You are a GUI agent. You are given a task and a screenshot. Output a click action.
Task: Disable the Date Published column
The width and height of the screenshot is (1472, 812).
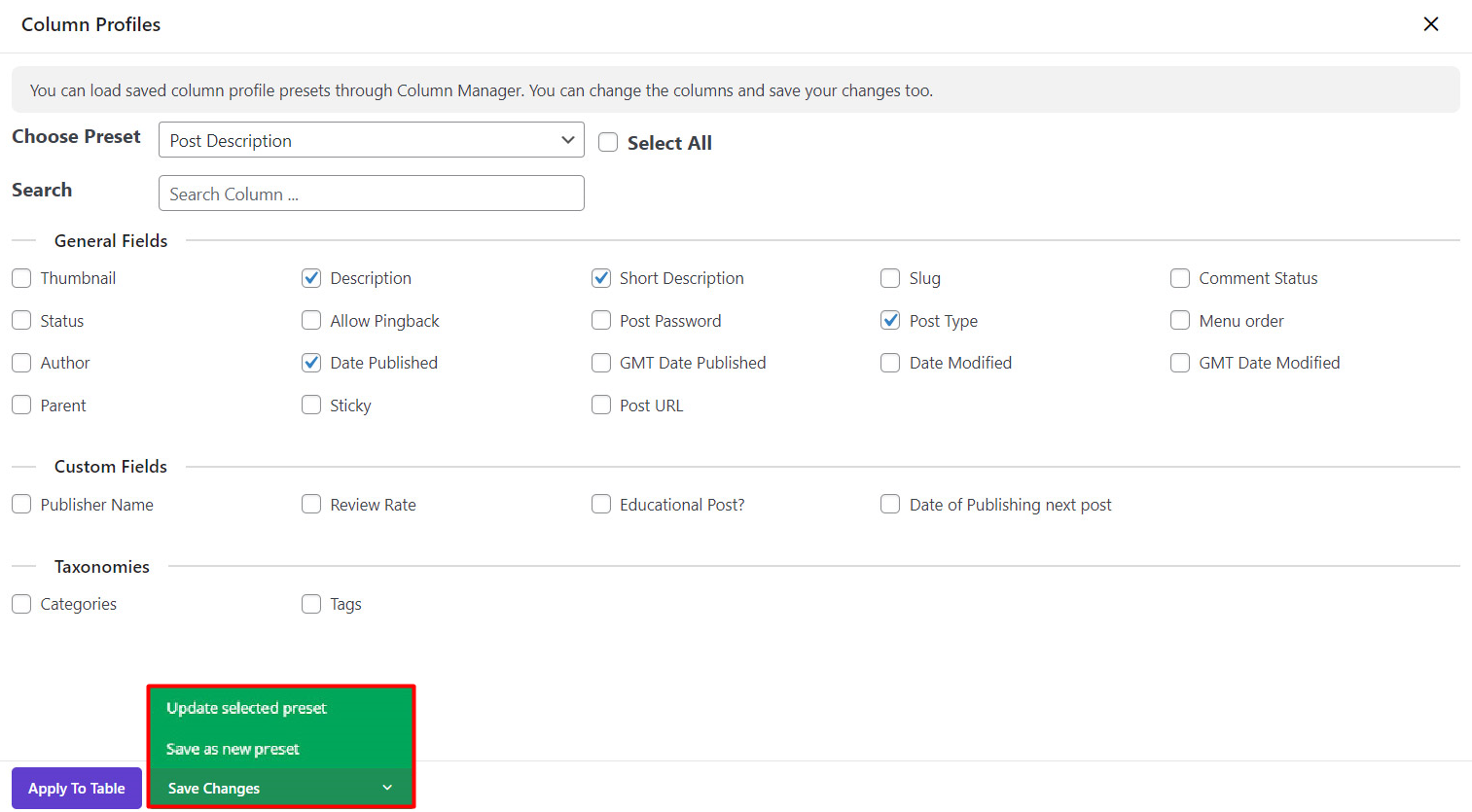click(311, 363)
